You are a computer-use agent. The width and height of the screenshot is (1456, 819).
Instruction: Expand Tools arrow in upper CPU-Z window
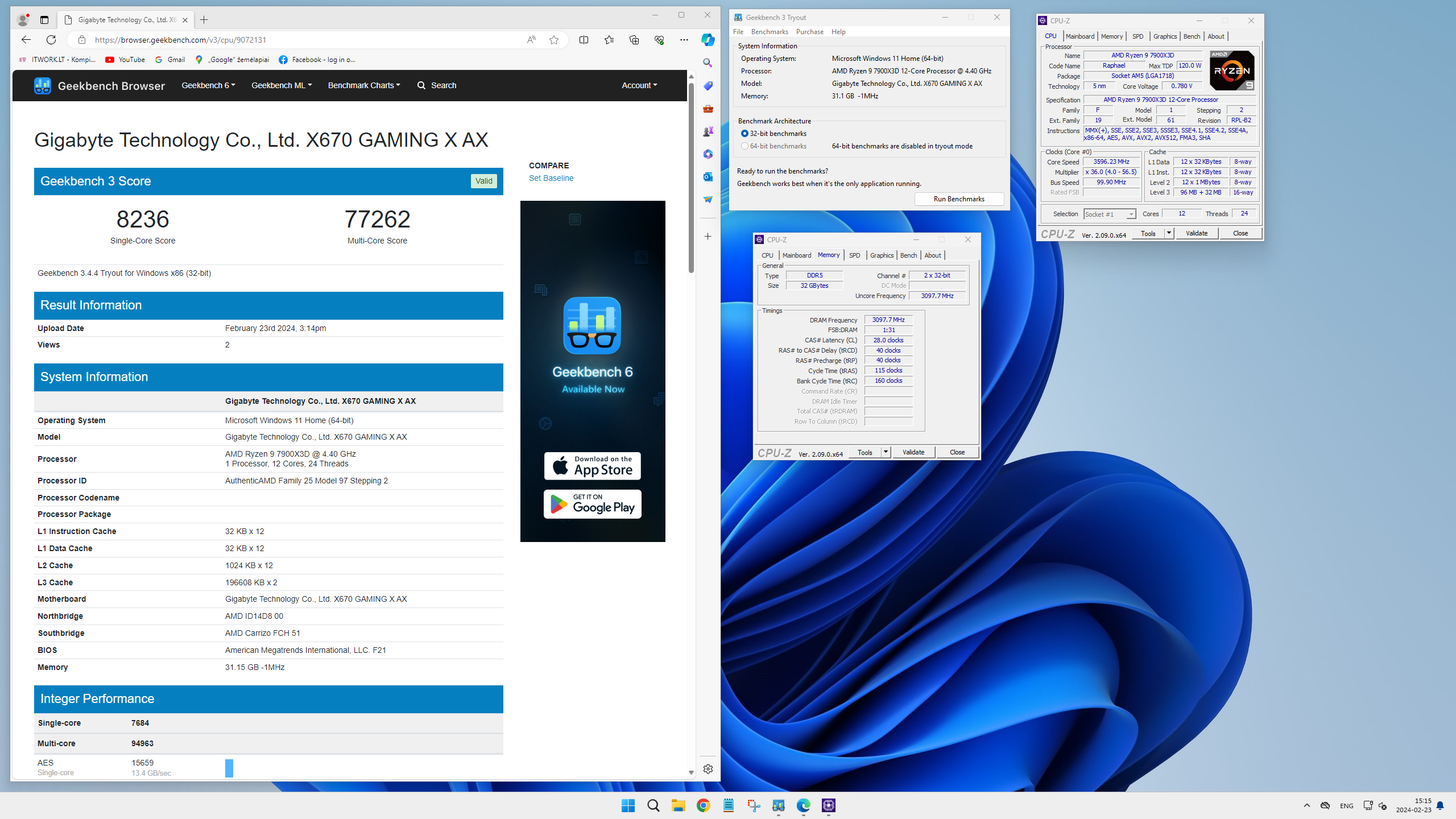[x=1169, y=233]
